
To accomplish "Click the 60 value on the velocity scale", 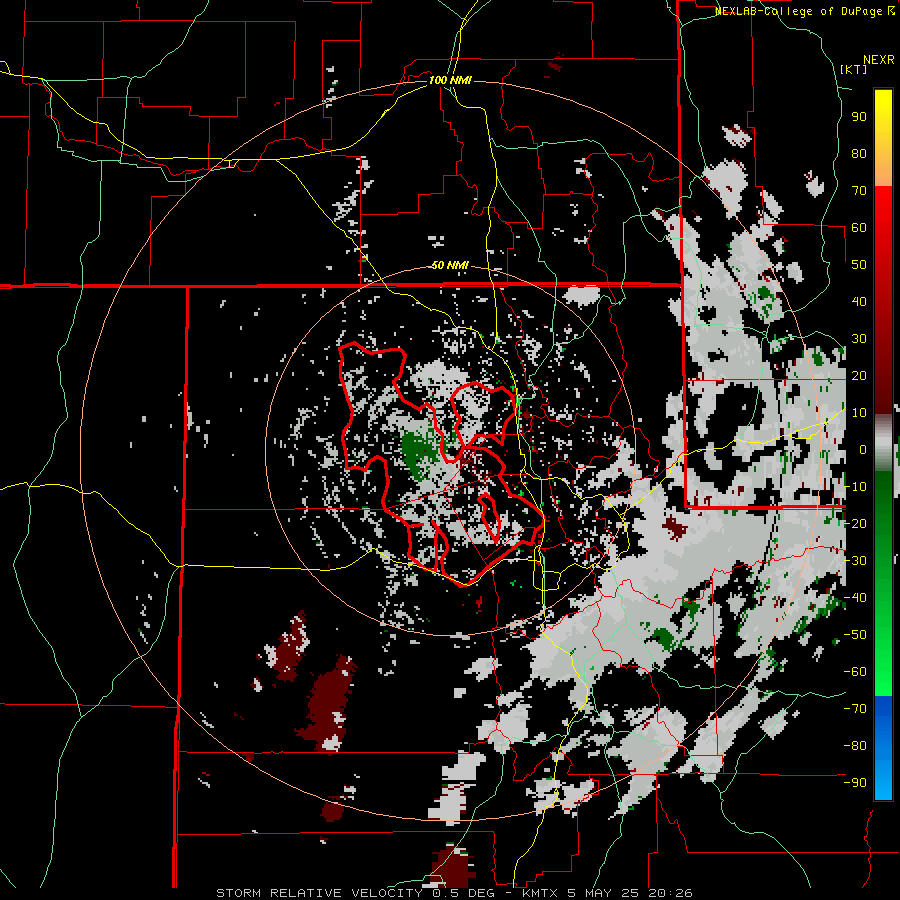I will tap(859, 227).
